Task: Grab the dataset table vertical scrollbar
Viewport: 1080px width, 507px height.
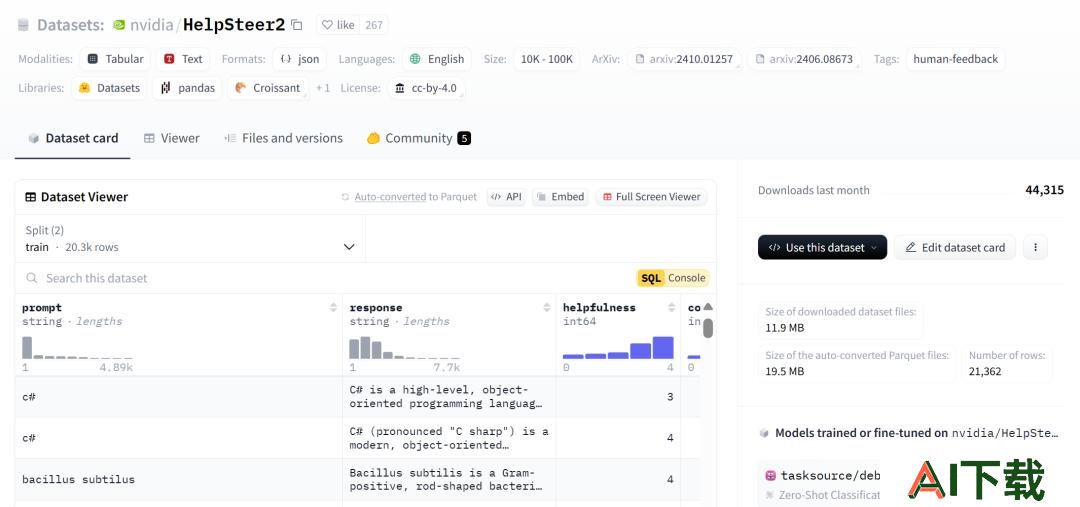Action: point(708,327)
